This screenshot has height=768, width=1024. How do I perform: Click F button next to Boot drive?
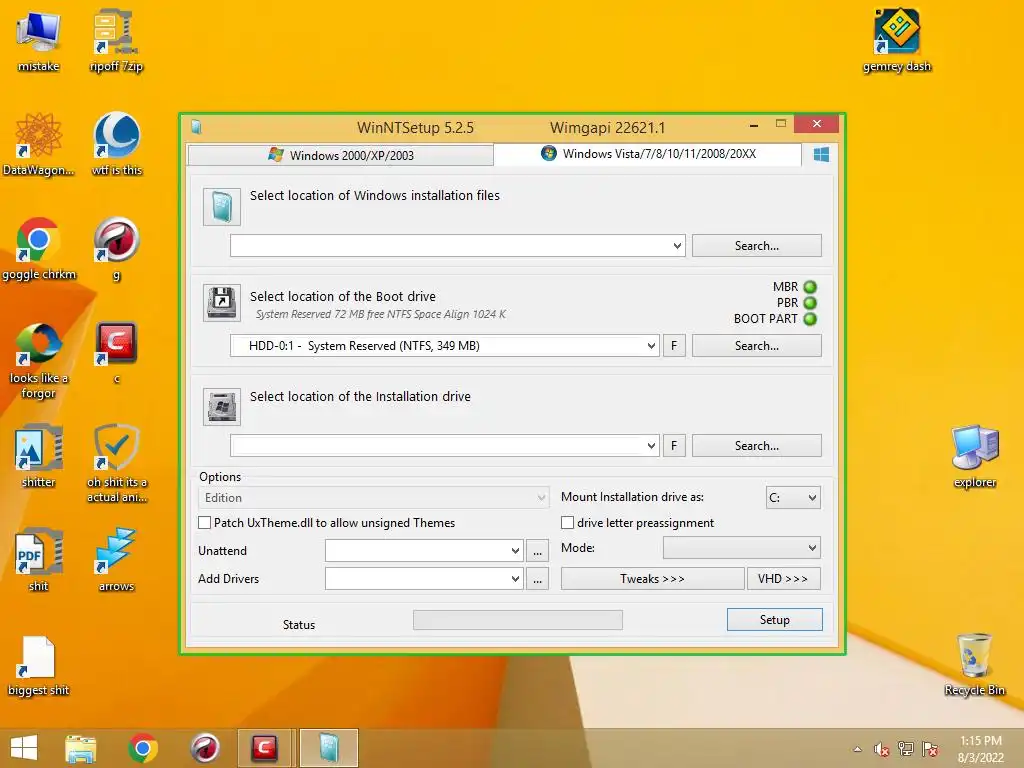674,346
